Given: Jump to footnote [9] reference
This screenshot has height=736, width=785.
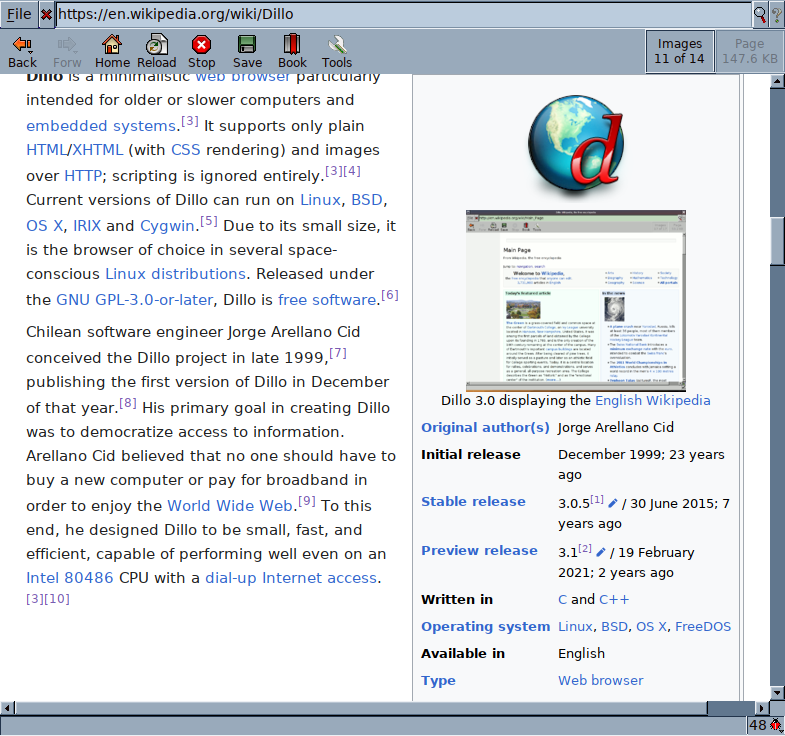Looking at the screenshot, I should [x=307, y=501].
